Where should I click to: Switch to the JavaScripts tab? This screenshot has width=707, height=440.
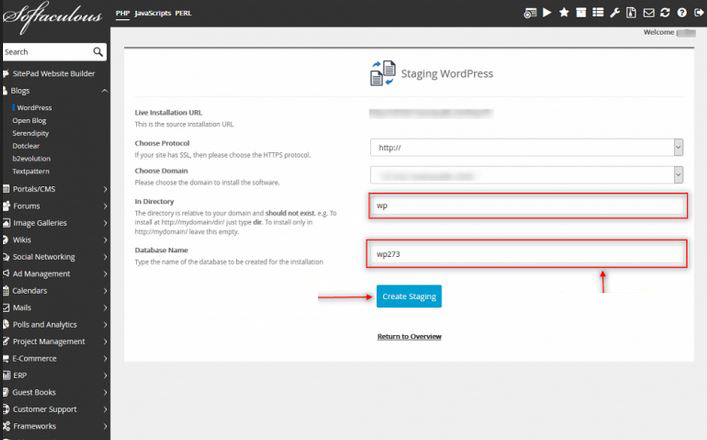coord(153,13)
